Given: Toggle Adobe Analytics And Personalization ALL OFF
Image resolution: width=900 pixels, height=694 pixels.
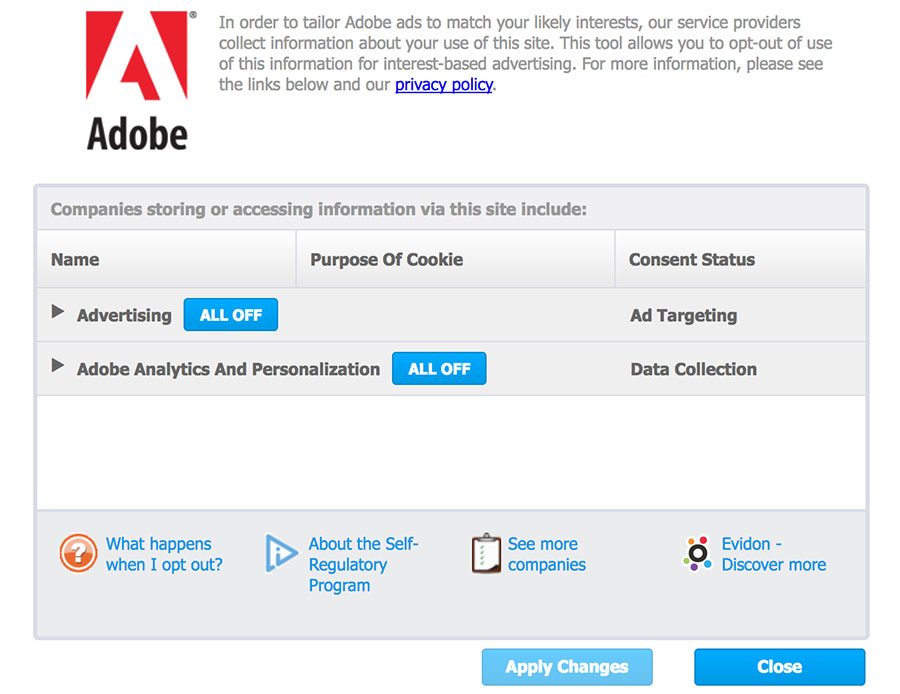Looking at the screenshot, I should coord(439,369).
